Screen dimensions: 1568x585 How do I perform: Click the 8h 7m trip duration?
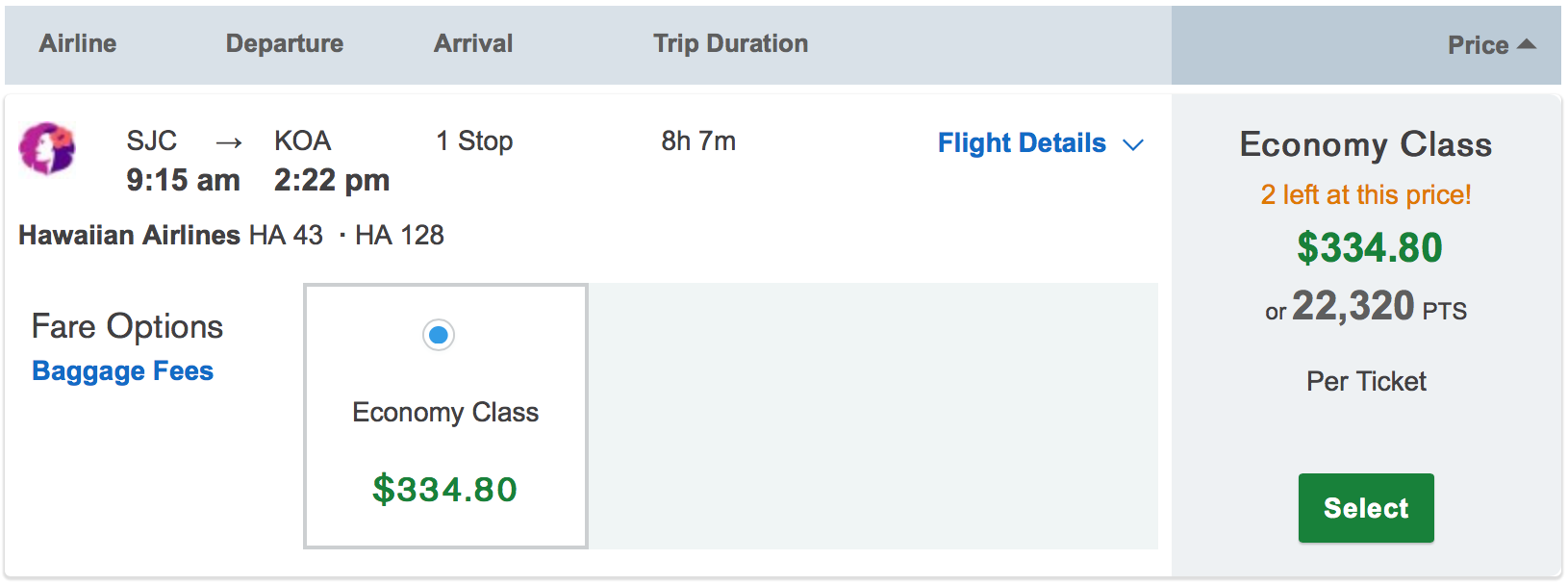point(698,141)
